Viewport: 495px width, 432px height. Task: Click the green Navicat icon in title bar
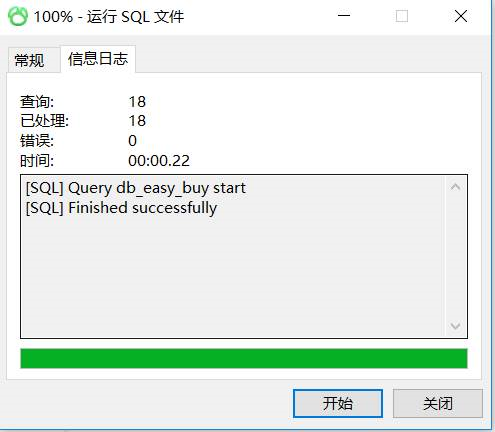click(18, 16)
